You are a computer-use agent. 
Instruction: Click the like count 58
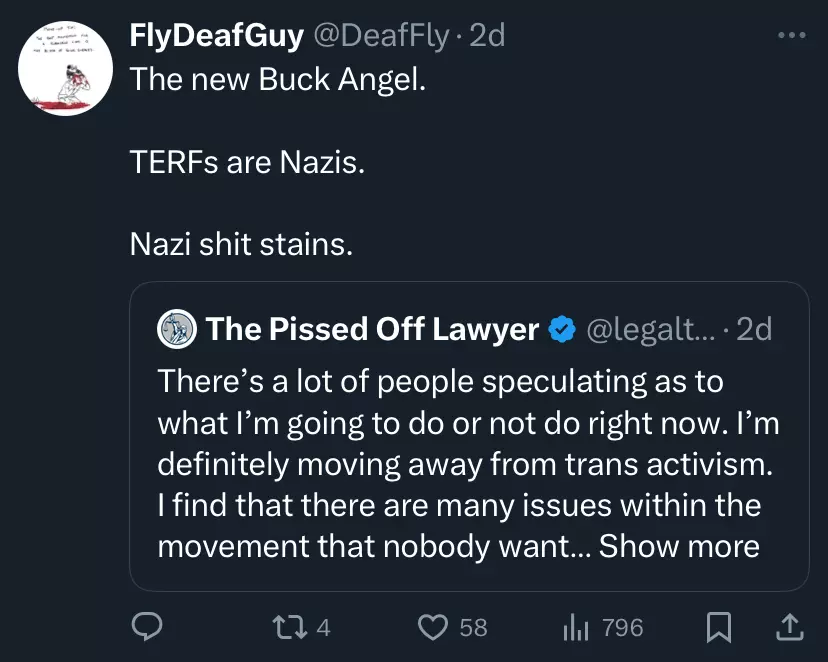[473, 628]
